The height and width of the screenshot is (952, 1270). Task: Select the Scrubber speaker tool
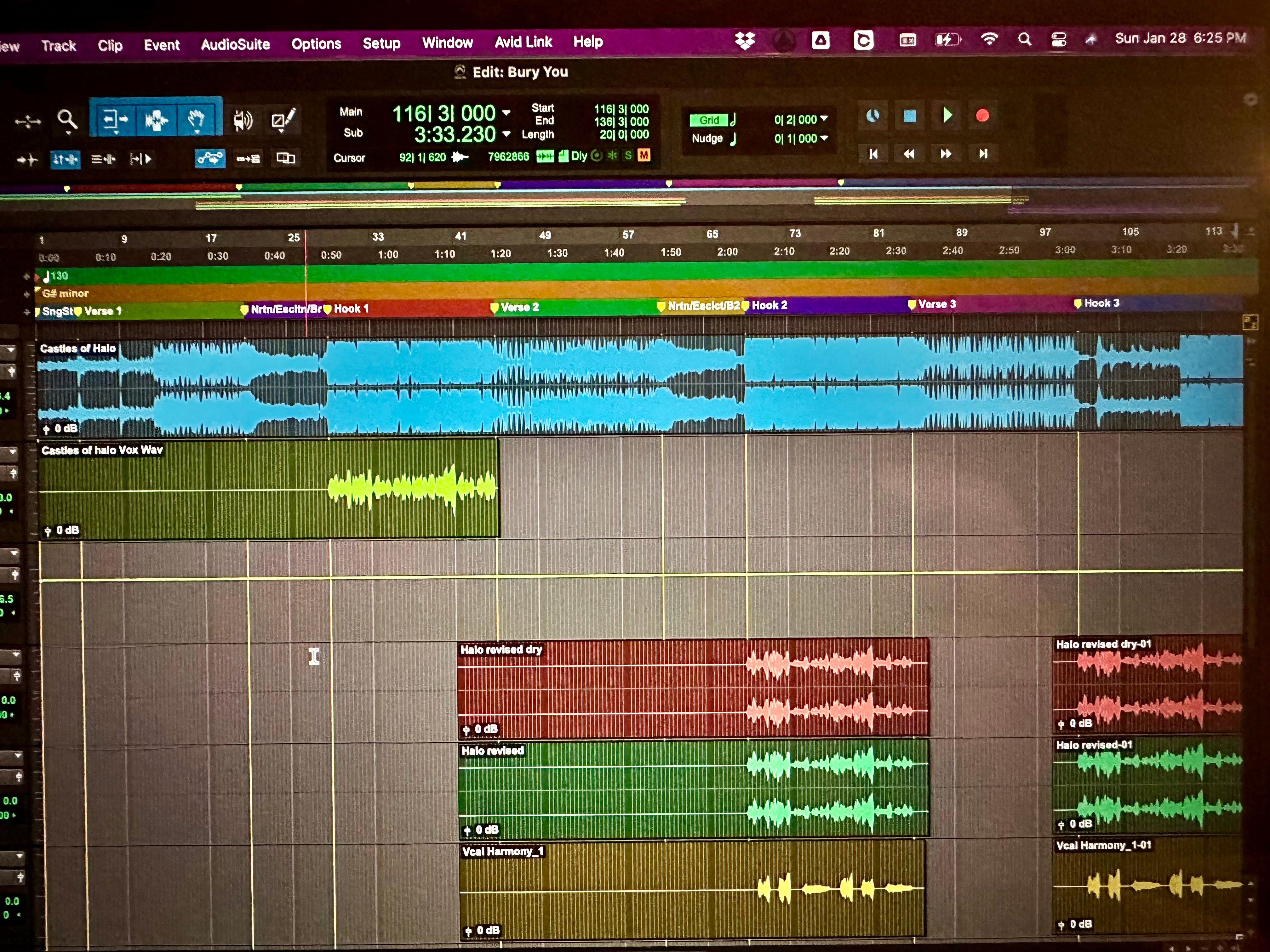243,121
